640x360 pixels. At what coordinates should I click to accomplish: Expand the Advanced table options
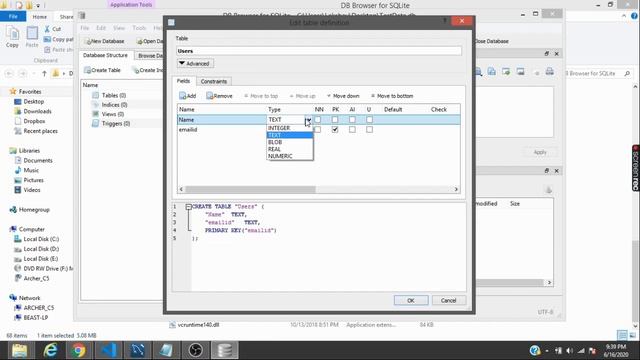pos(195,64)
